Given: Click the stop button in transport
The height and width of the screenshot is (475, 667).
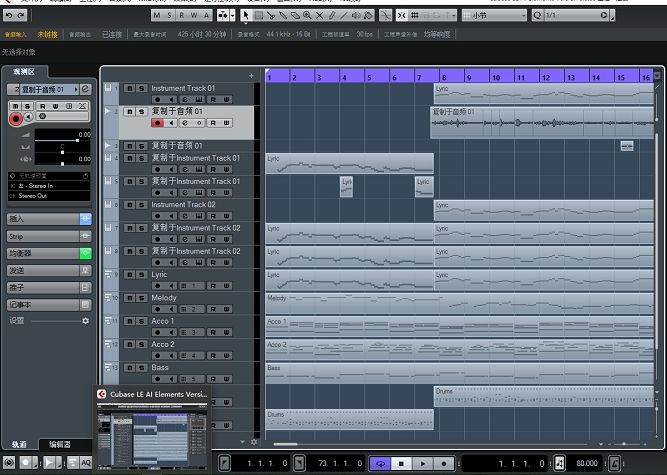Looking at the screenshot, I should [x=402, y=464].
